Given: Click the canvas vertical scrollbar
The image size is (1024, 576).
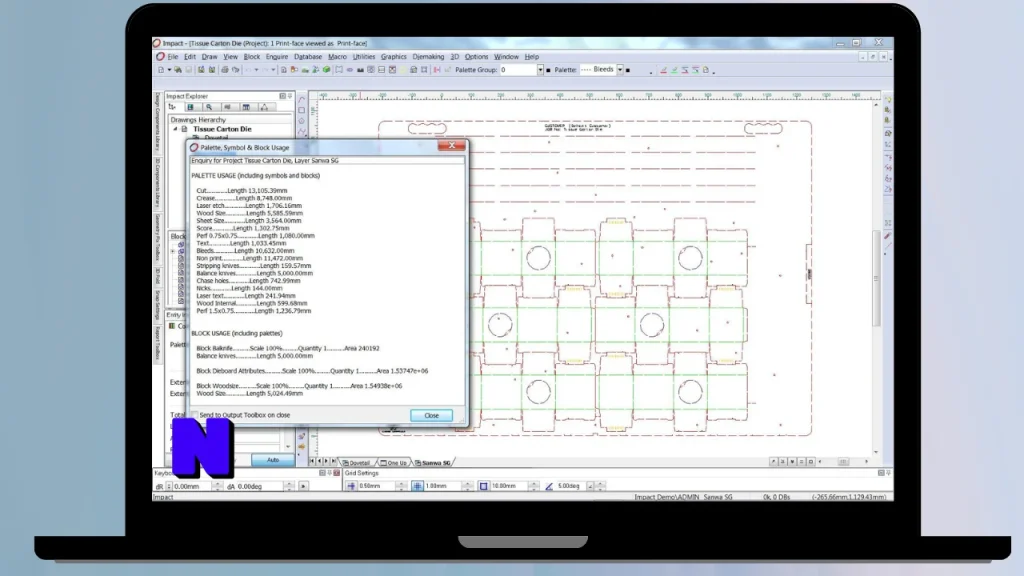Looking at the screenshot, I should tap(876, 278).
